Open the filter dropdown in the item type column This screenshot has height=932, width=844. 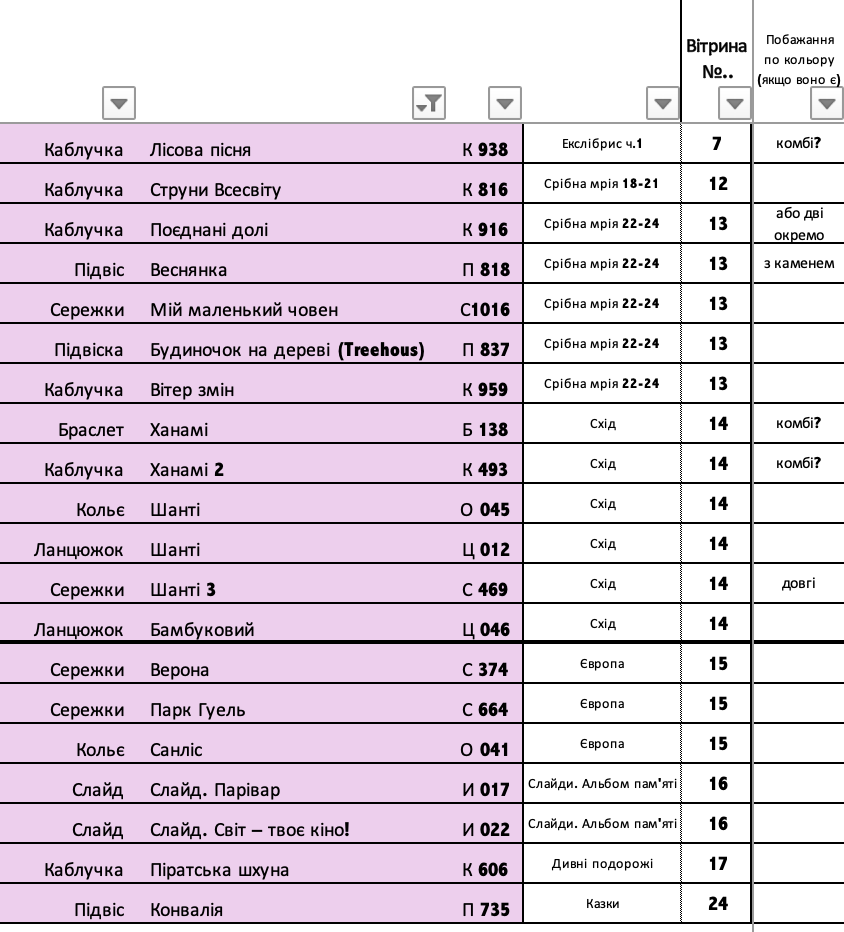[x=119, y=103]
